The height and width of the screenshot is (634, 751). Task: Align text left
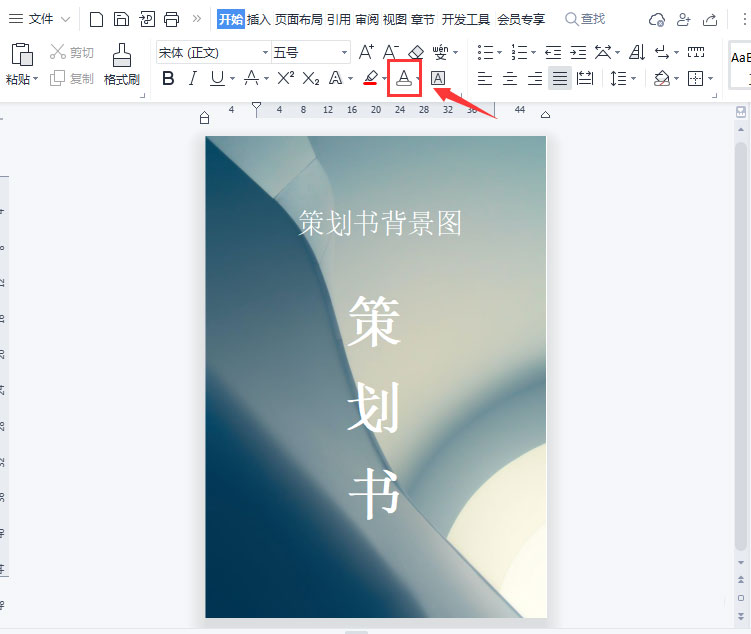[485, 78]
